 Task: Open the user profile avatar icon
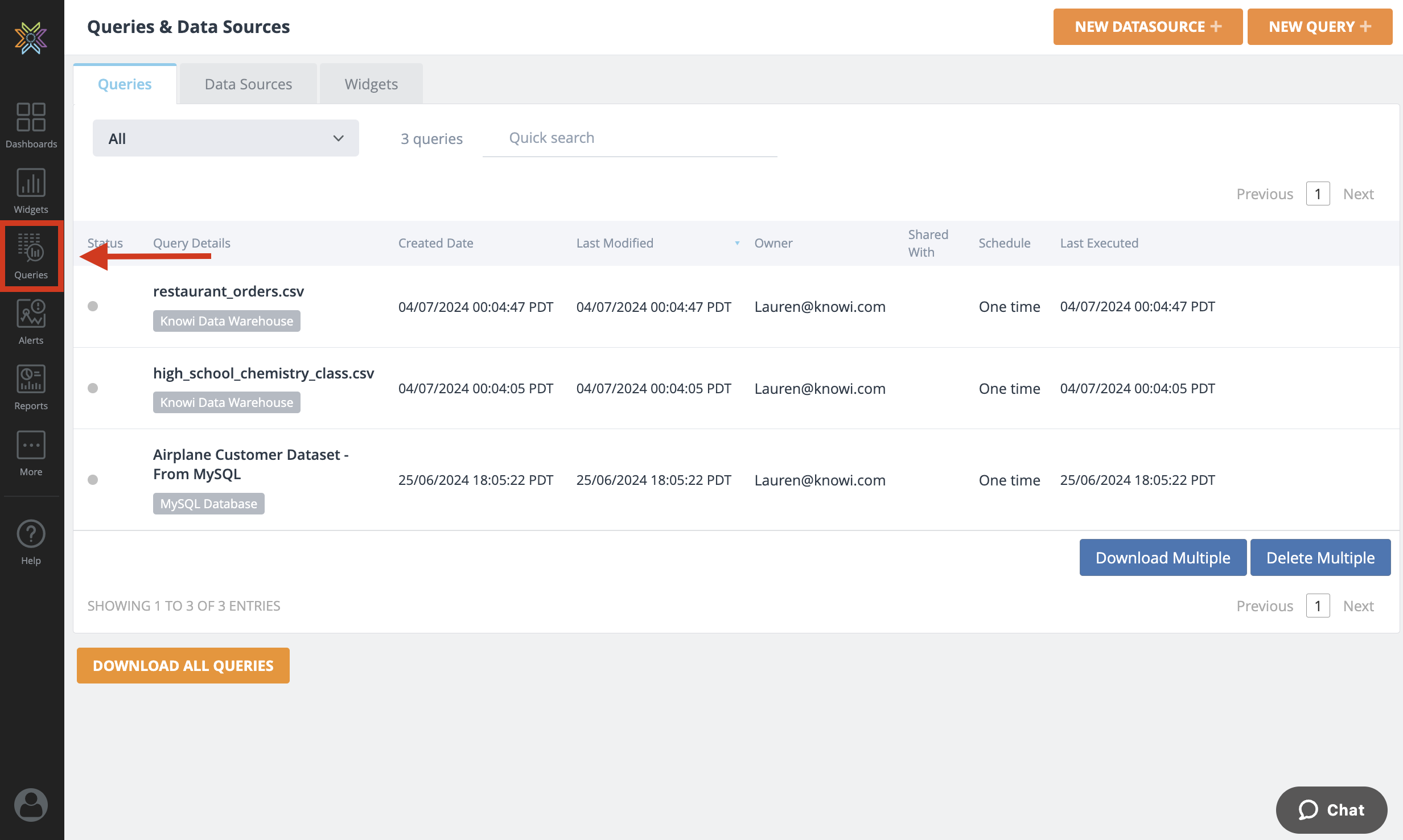click(x=31, y=805)
